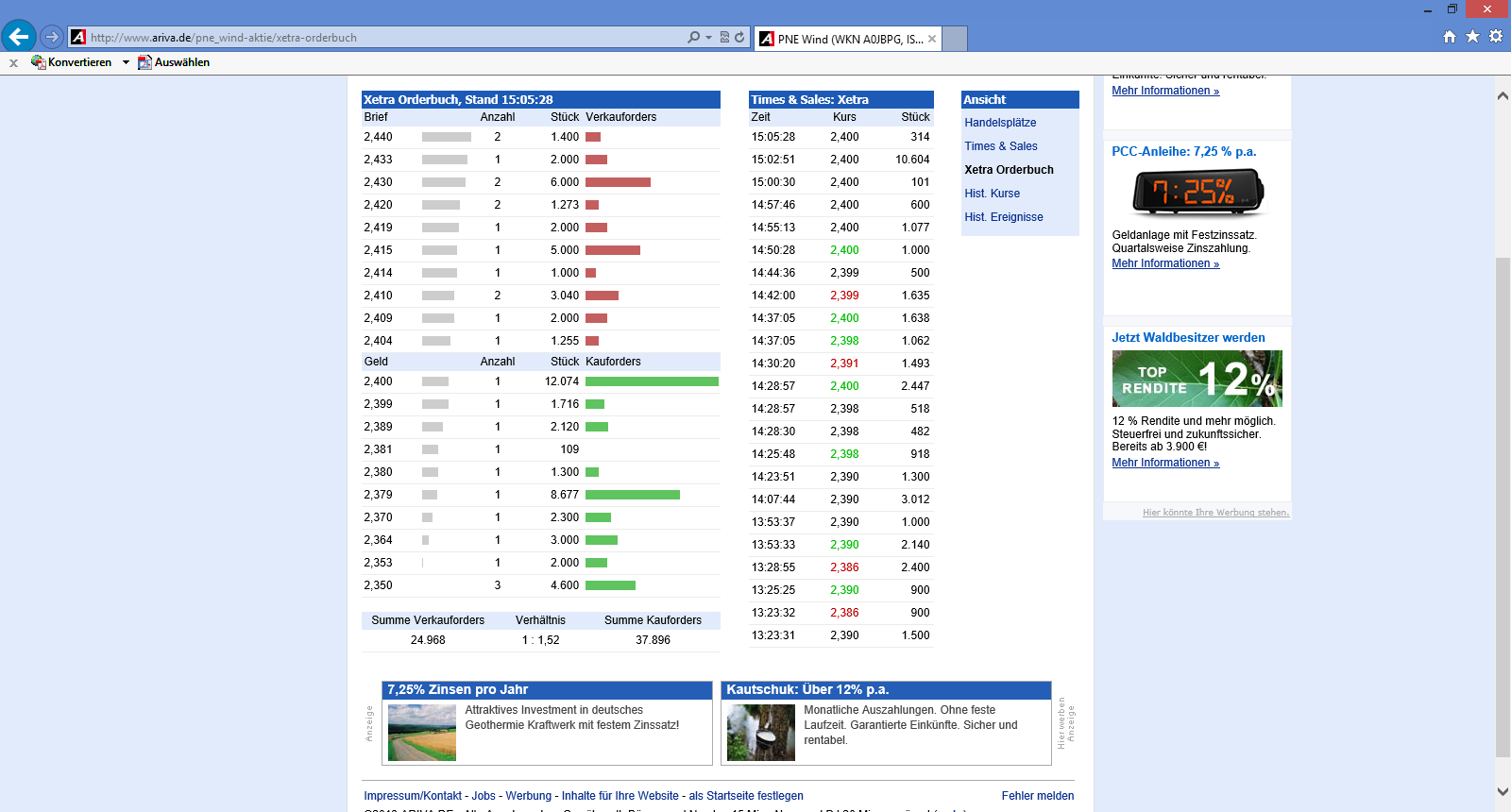Click the browser Back arrow button
The width and height of the screenshot is (1511, 812).
[x=19, y=37]
